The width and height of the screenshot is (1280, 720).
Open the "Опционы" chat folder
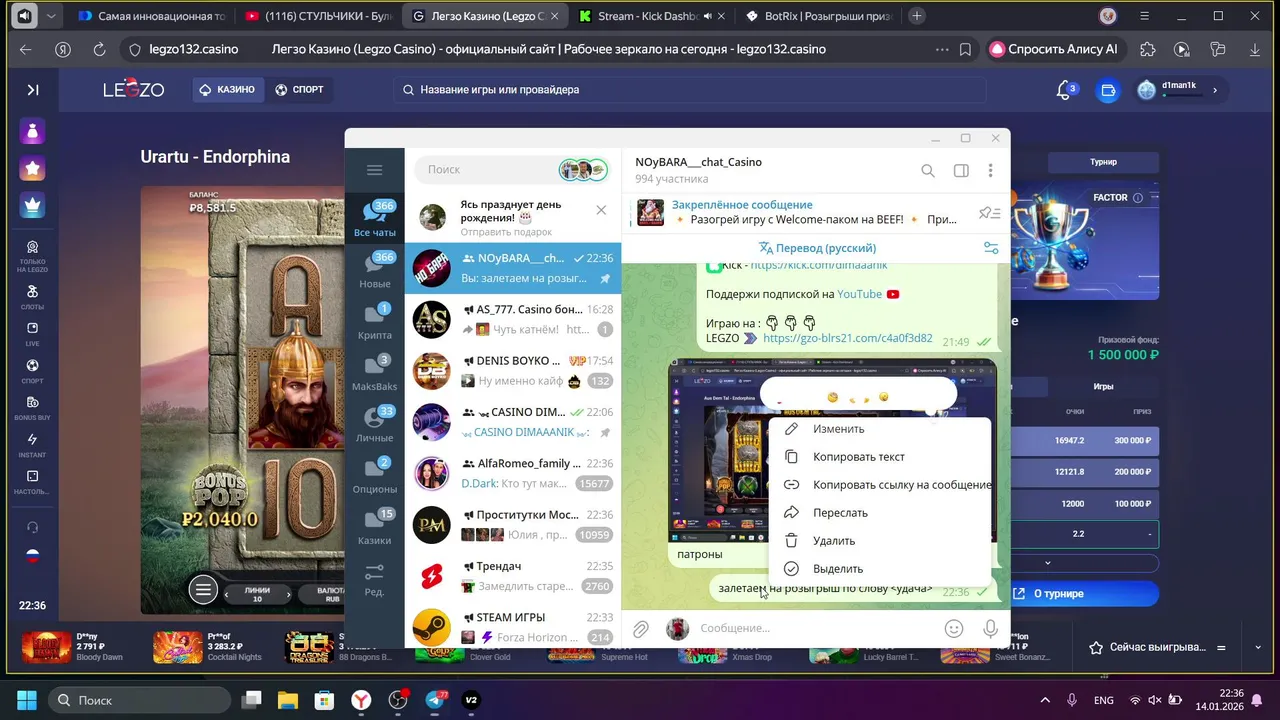(x=374, y=476)
